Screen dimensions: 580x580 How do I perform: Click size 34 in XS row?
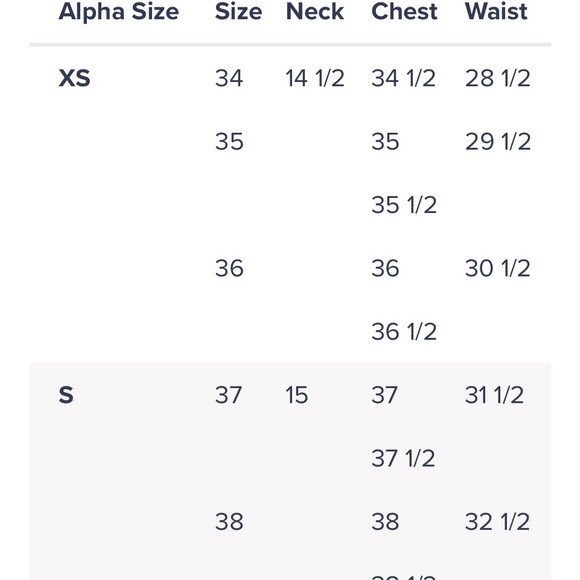[x=229, y=78]
